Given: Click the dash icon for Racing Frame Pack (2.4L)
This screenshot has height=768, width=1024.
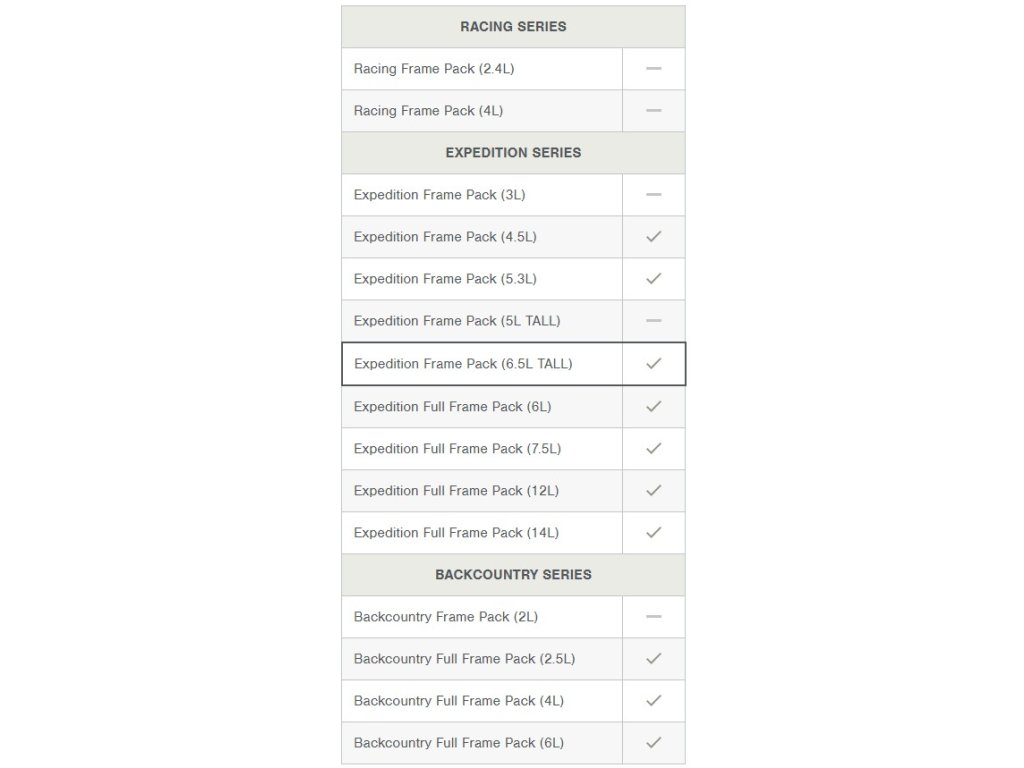Looking at the screenshot, I should pyautogui.click(x=654, y=69).
